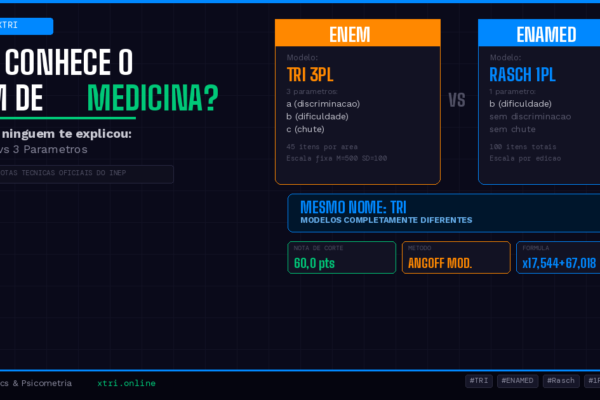The width and height of the screenshot is (600, 400).
Task: Open the xtri.online link in the footer
Action: point(126,383)
